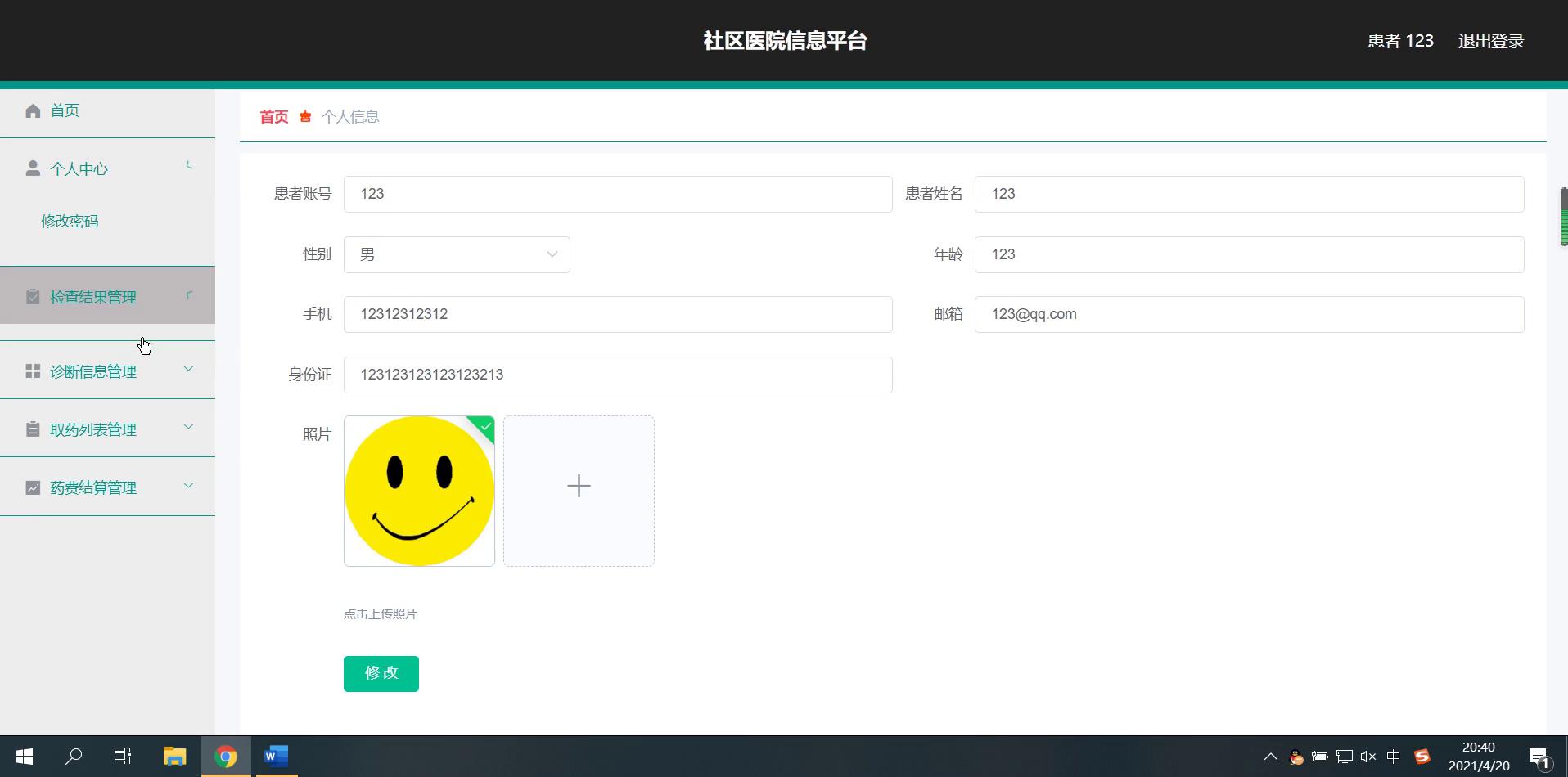Screen dimensions: 1568x777
Task: Expand the 药费结算管理 chevron
Action: coord(188,486)
